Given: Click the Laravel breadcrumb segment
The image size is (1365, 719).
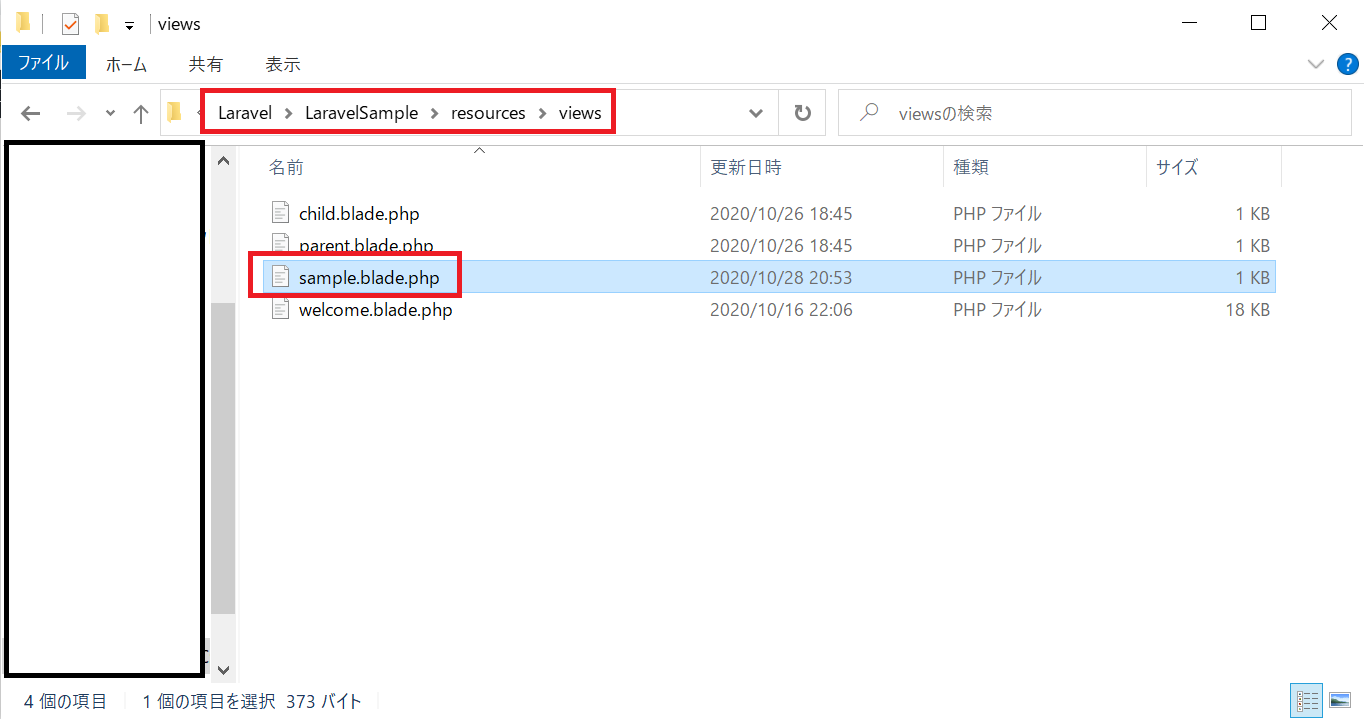Looking at the screenshot, I should pos(245,113).
